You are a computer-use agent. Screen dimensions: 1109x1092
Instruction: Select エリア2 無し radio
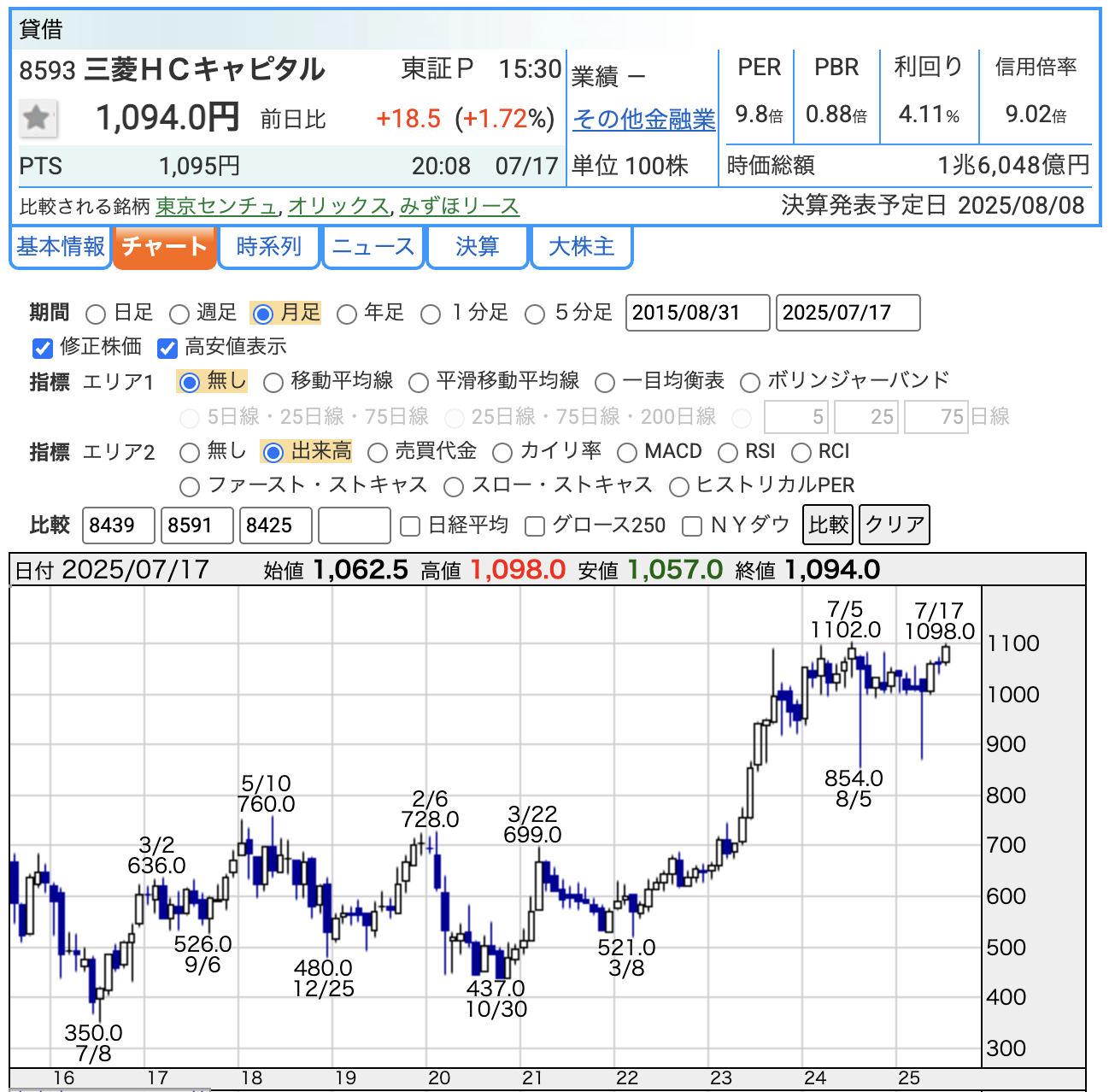point(189,453)
